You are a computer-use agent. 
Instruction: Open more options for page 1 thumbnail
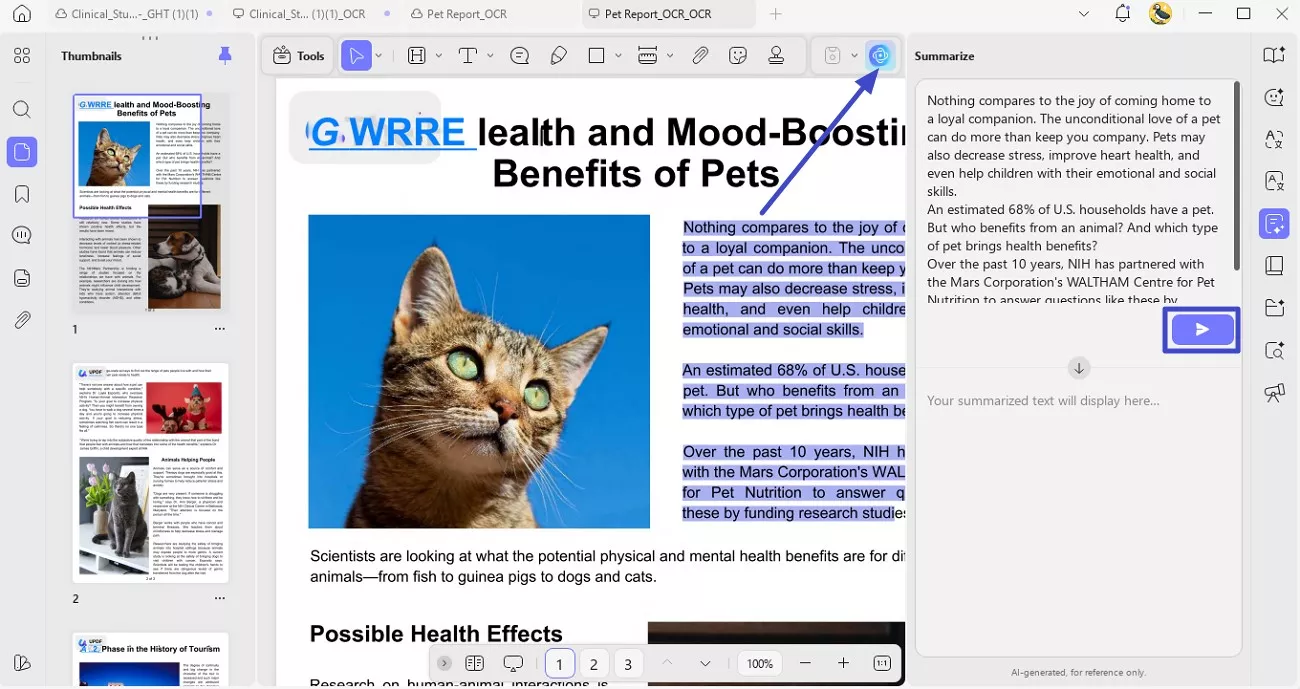pyautogui.click(x=220, y=329)
